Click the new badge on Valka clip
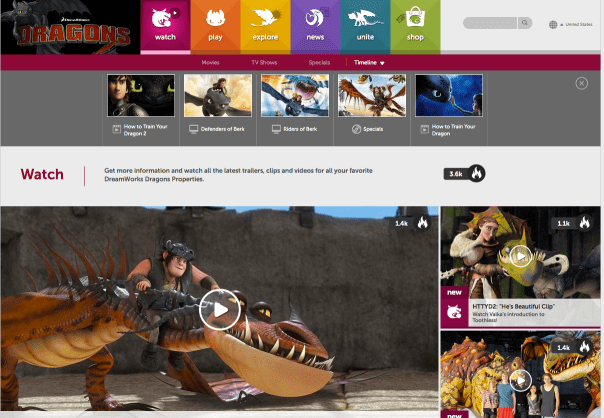This screenshot has height=418, width=604. coord(455,292)
